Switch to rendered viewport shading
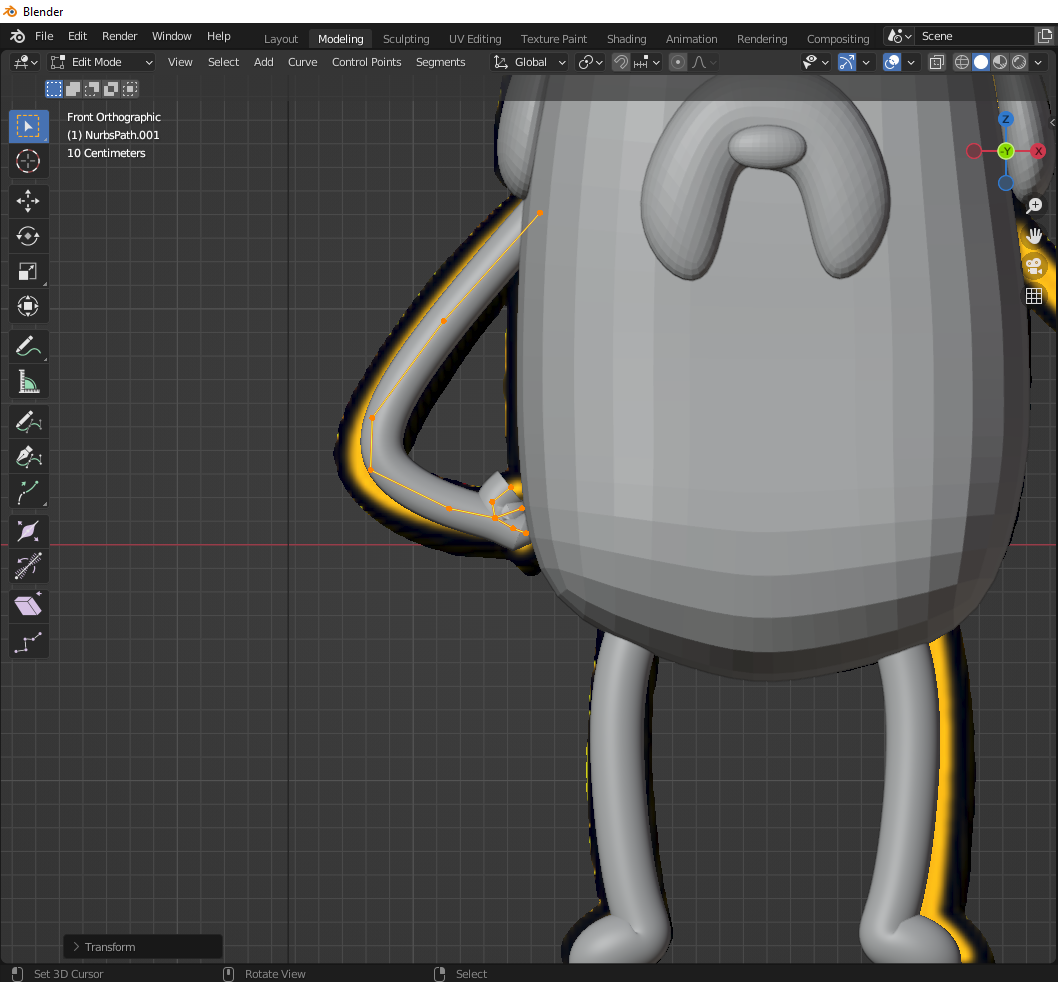The width and height of the screenshot is (1058, 982). [x=1019, y=63]
